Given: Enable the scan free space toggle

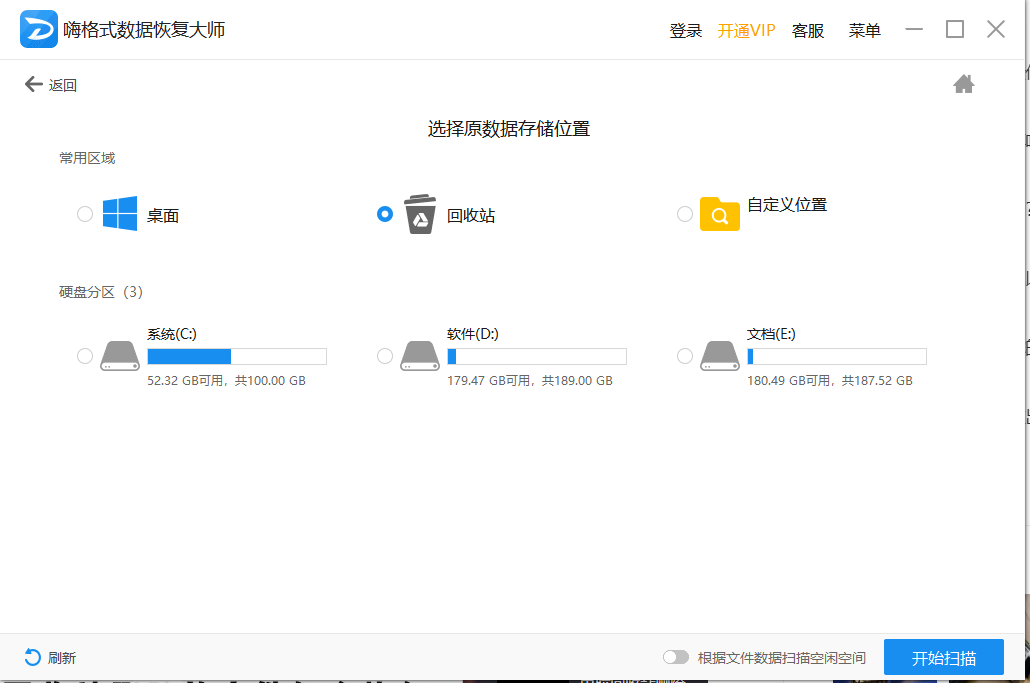Looking at the screenshot, I should tap(676, 657).
